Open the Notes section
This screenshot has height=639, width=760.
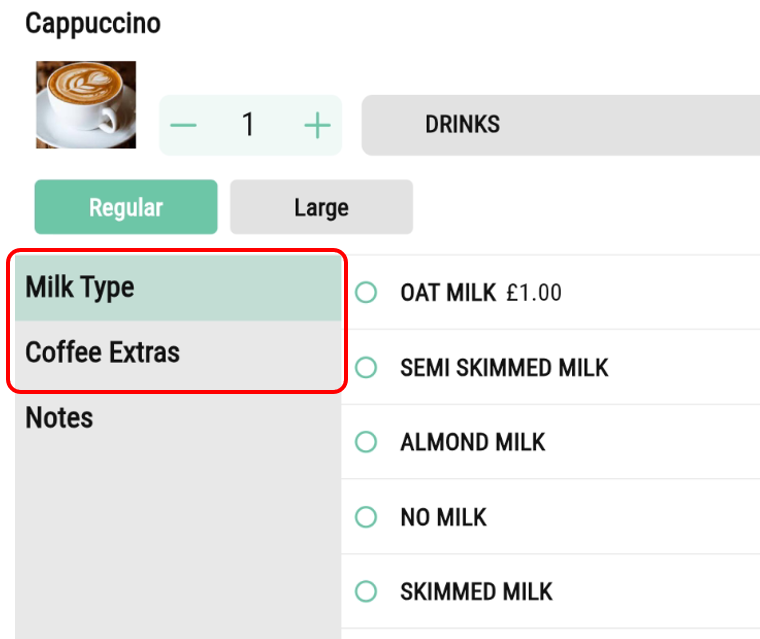[x=60, y=418]
